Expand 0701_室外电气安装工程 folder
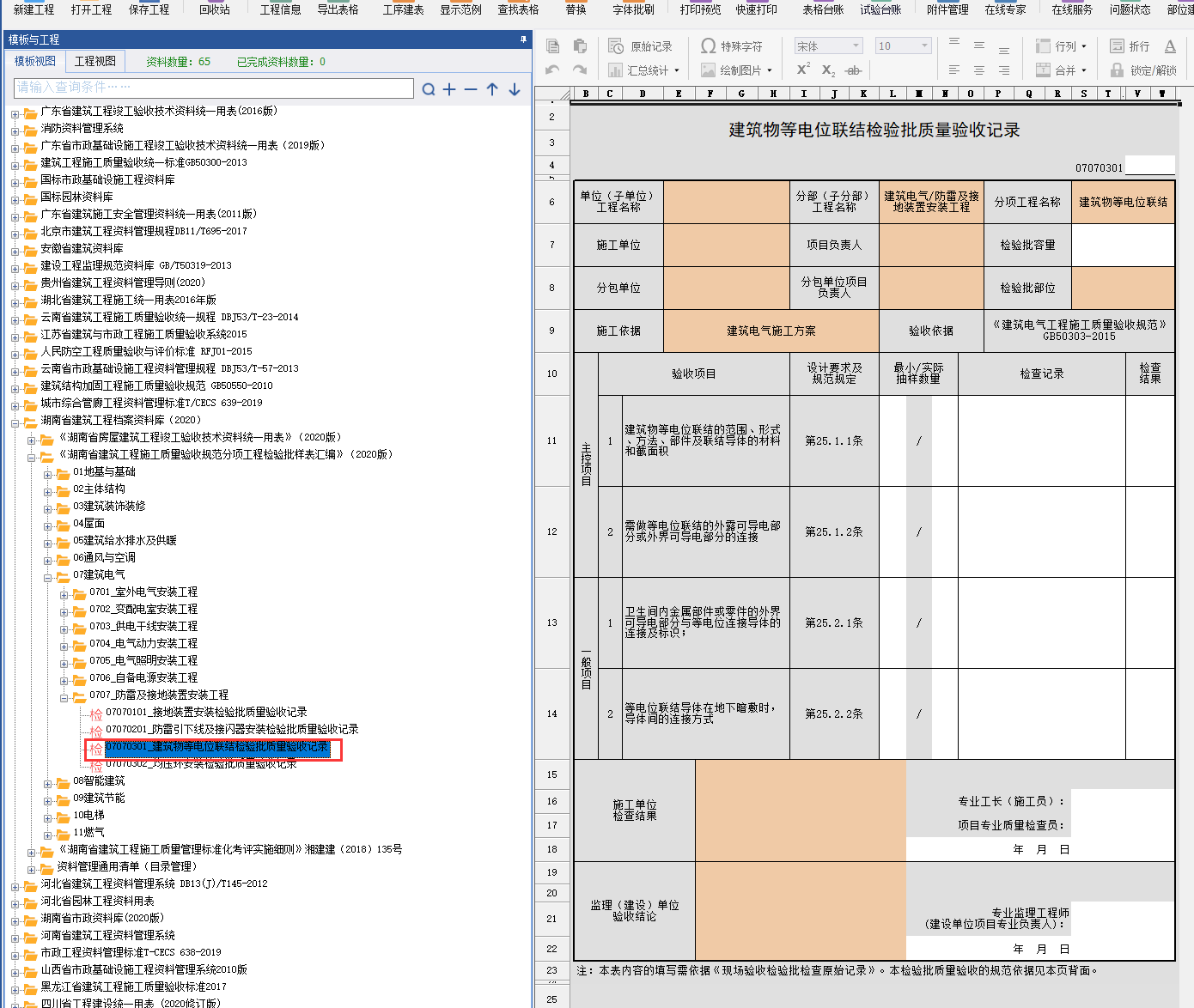Image resolution: width=1194 pixels, height=1008 pixels. point(64,594)
